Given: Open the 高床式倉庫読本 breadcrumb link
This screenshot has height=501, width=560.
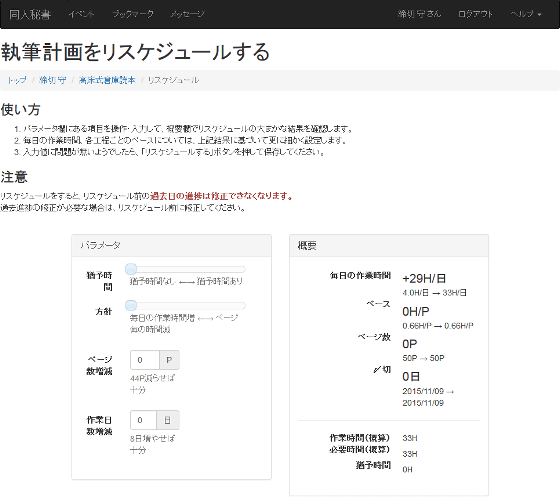Looking at the screenshot, I should pyautogui.click(x=107, y=80).
